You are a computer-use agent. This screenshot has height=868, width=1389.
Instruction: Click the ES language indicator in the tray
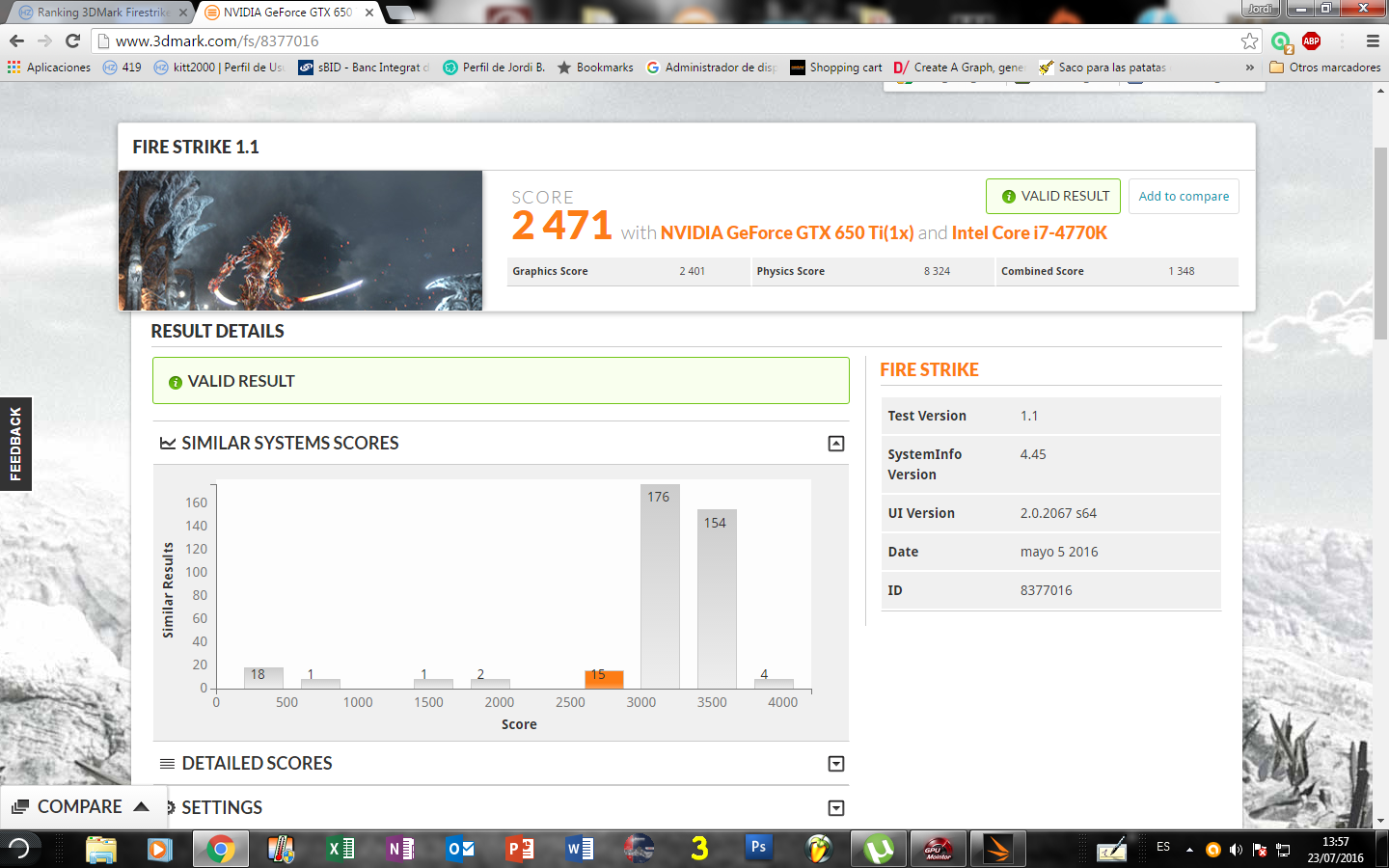pyautogui.click(x=1163, y=847)
